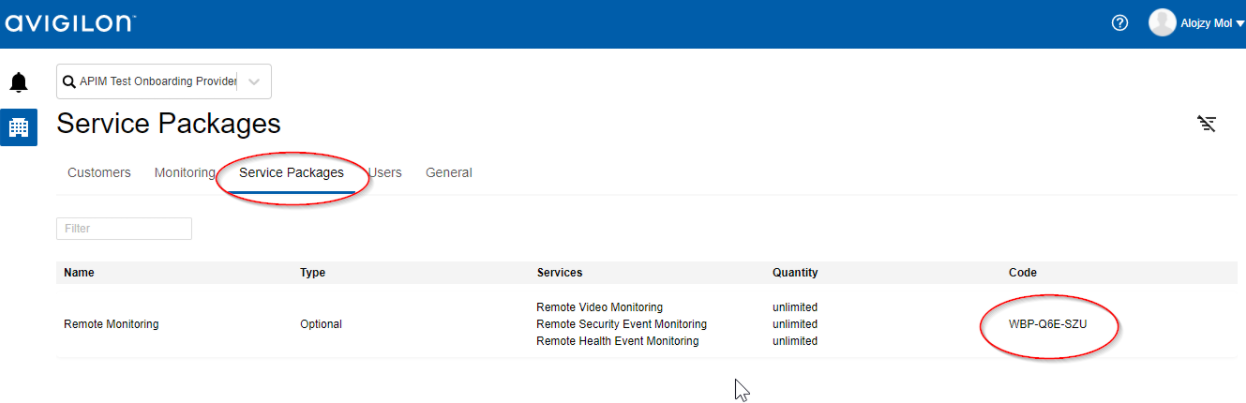Switch to the Customers tab
The height and width of the screenshot is (403, 1246).
[x=99, y=173]
